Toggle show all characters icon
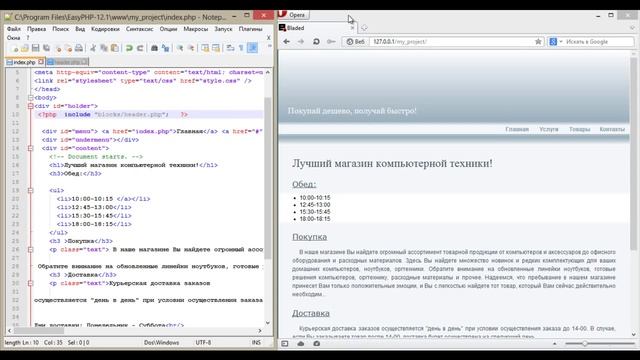The height and width of the screenshot is (360, 640). (241, 48)
